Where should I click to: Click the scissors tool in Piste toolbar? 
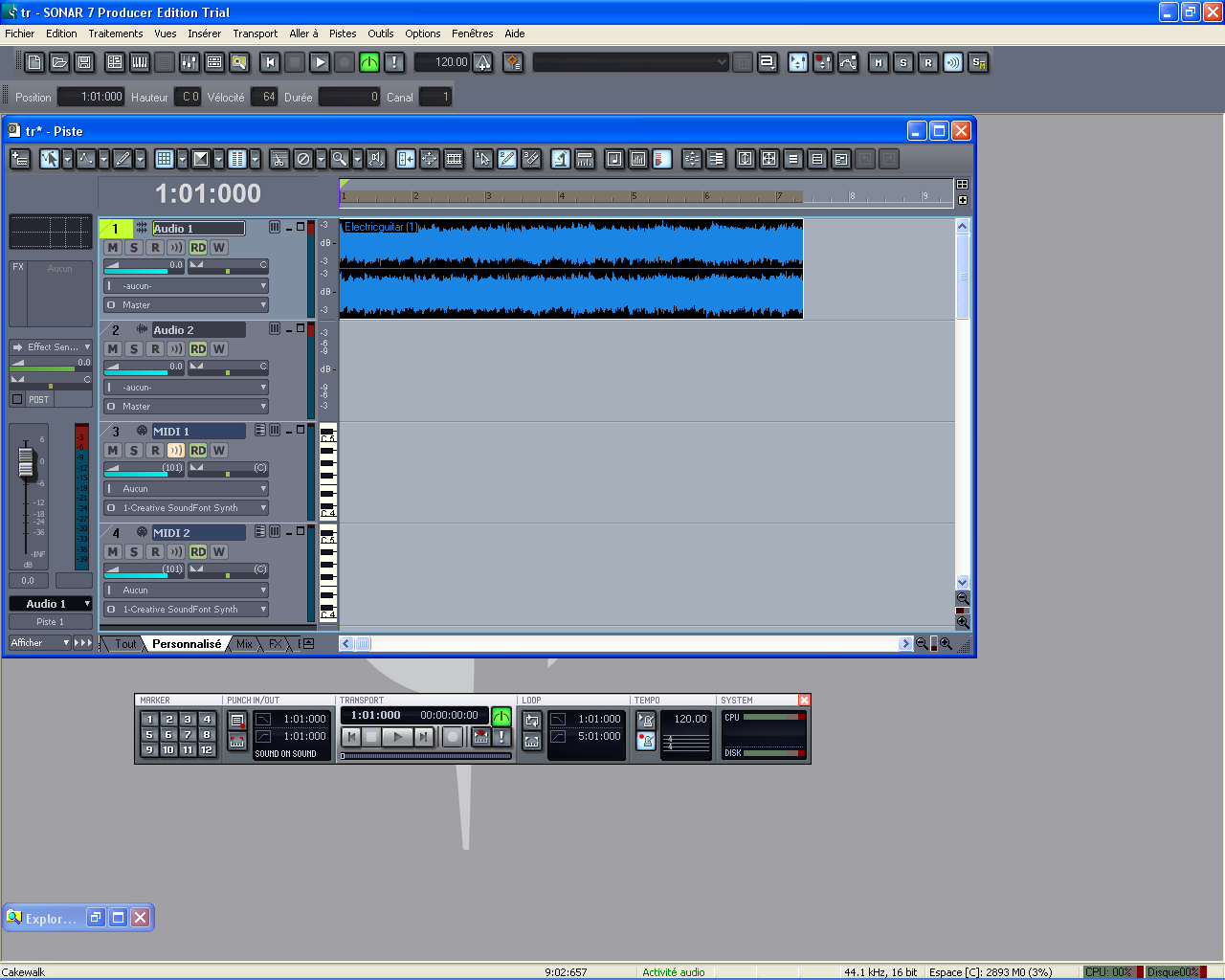point(278,159)
